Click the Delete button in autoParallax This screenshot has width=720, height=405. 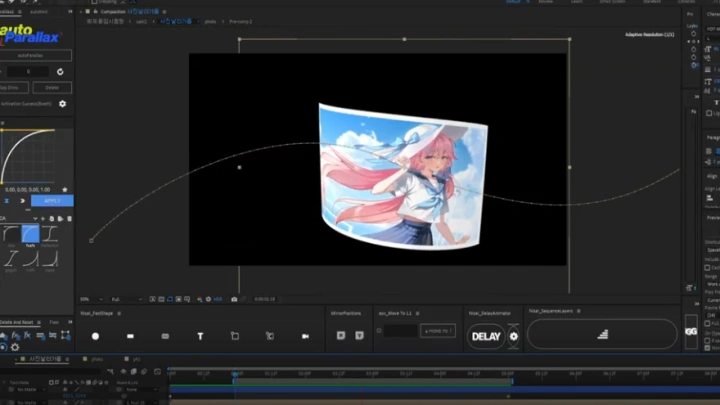point(52,87)
